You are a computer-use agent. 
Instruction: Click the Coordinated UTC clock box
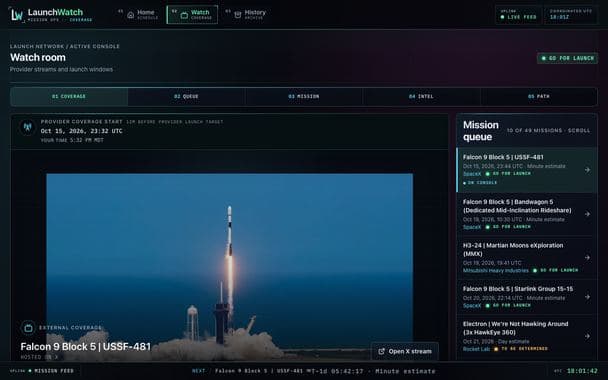pos(571,15)
